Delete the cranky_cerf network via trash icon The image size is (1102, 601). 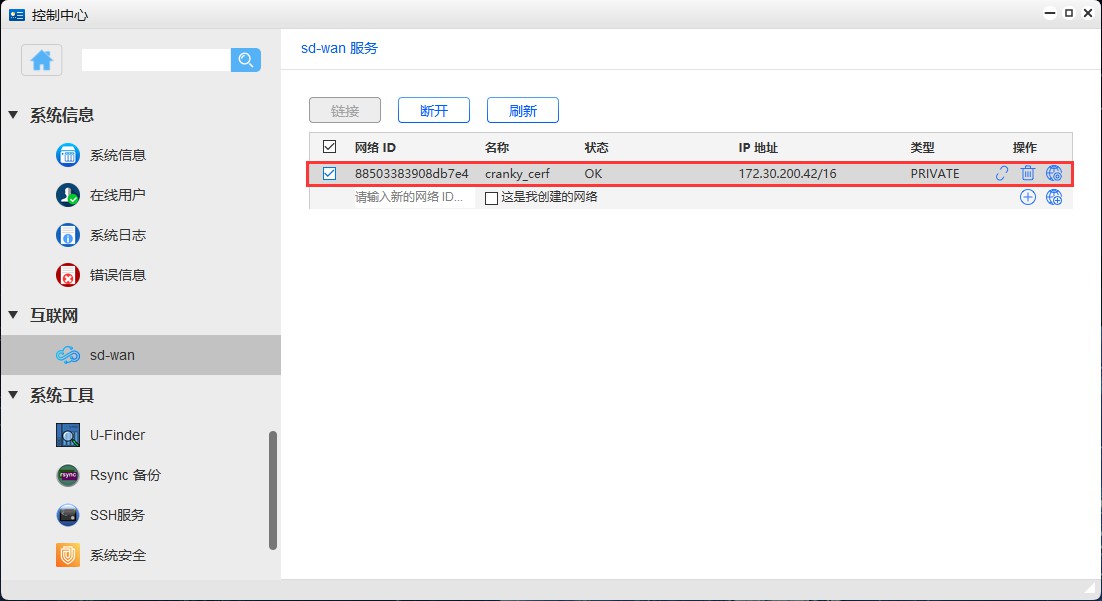[x=1027, y=173]
